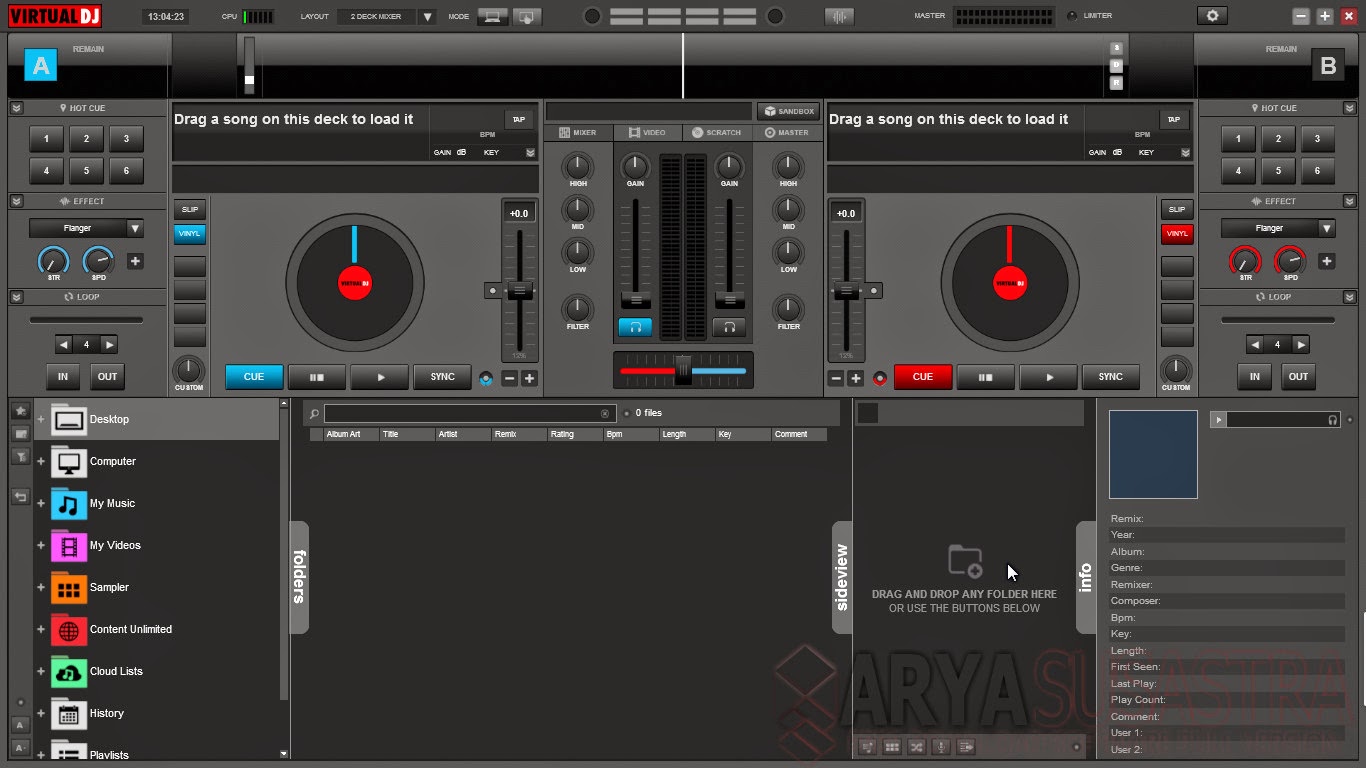Click the Desktop folder icon
Image resolution: width=1366 pixels, height=768 pixels.
69,419
